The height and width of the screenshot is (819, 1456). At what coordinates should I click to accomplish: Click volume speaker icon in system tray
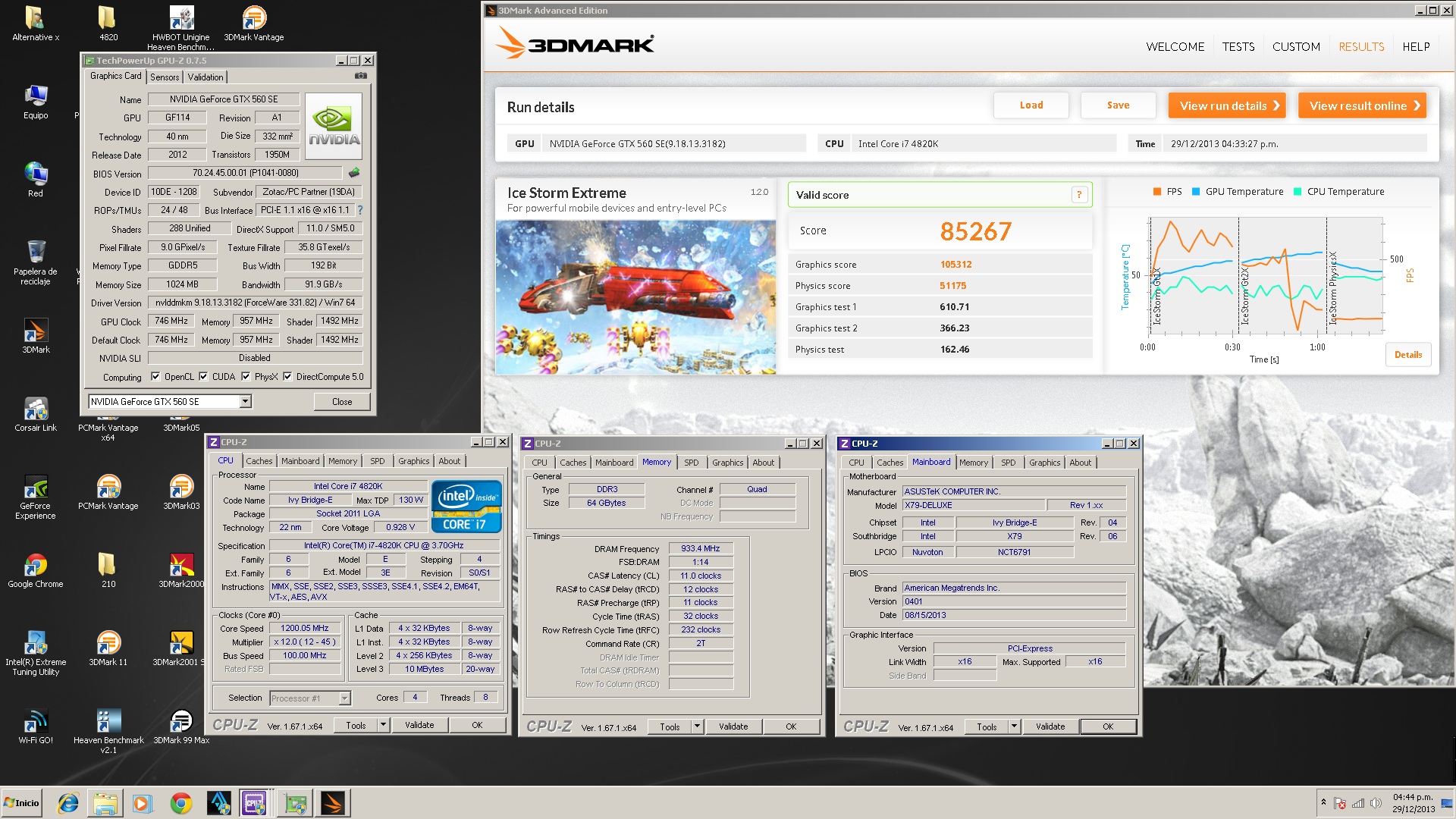click(1376, 803)
